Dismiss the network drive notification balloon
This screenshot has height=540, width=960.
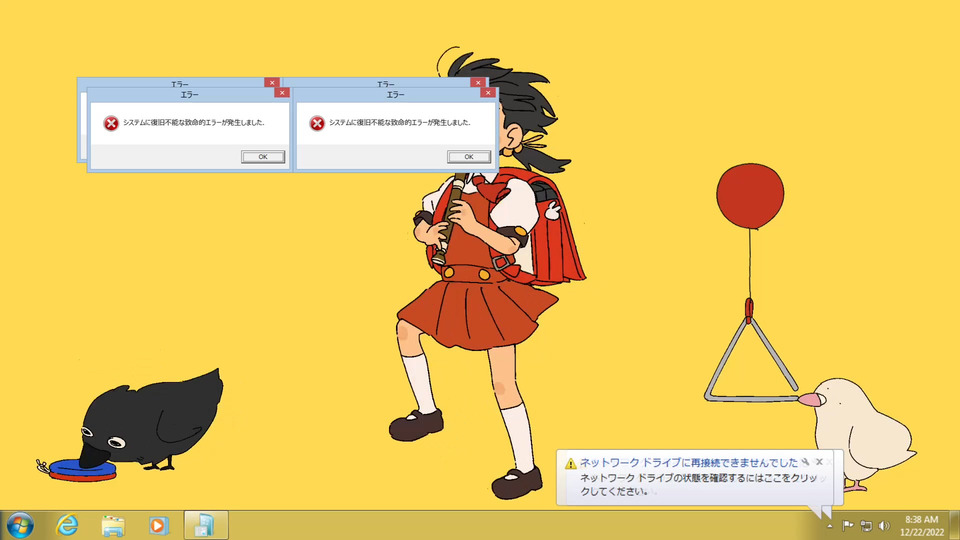[x=819, y=462]
